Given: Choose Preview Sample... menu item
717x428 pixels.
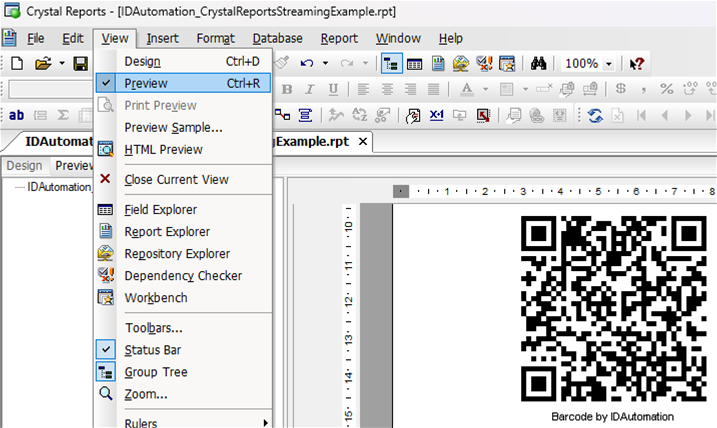Looking at the screenshot, I should pyautogui.click(x=183, y=128).
